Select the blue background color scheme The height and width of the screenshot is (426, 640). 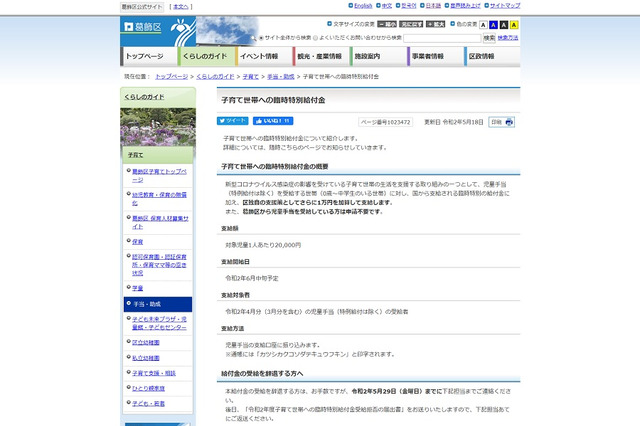tap(493, 25)
